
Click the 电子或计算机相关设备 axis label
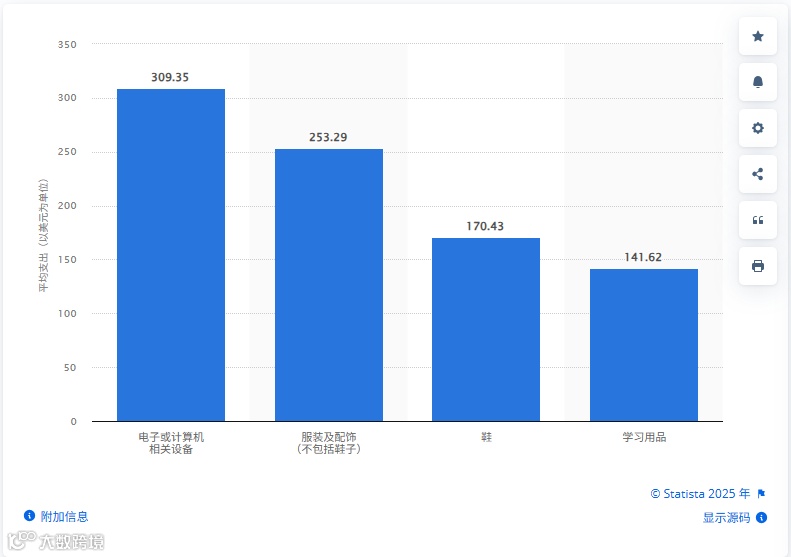[x=171, y=443]
